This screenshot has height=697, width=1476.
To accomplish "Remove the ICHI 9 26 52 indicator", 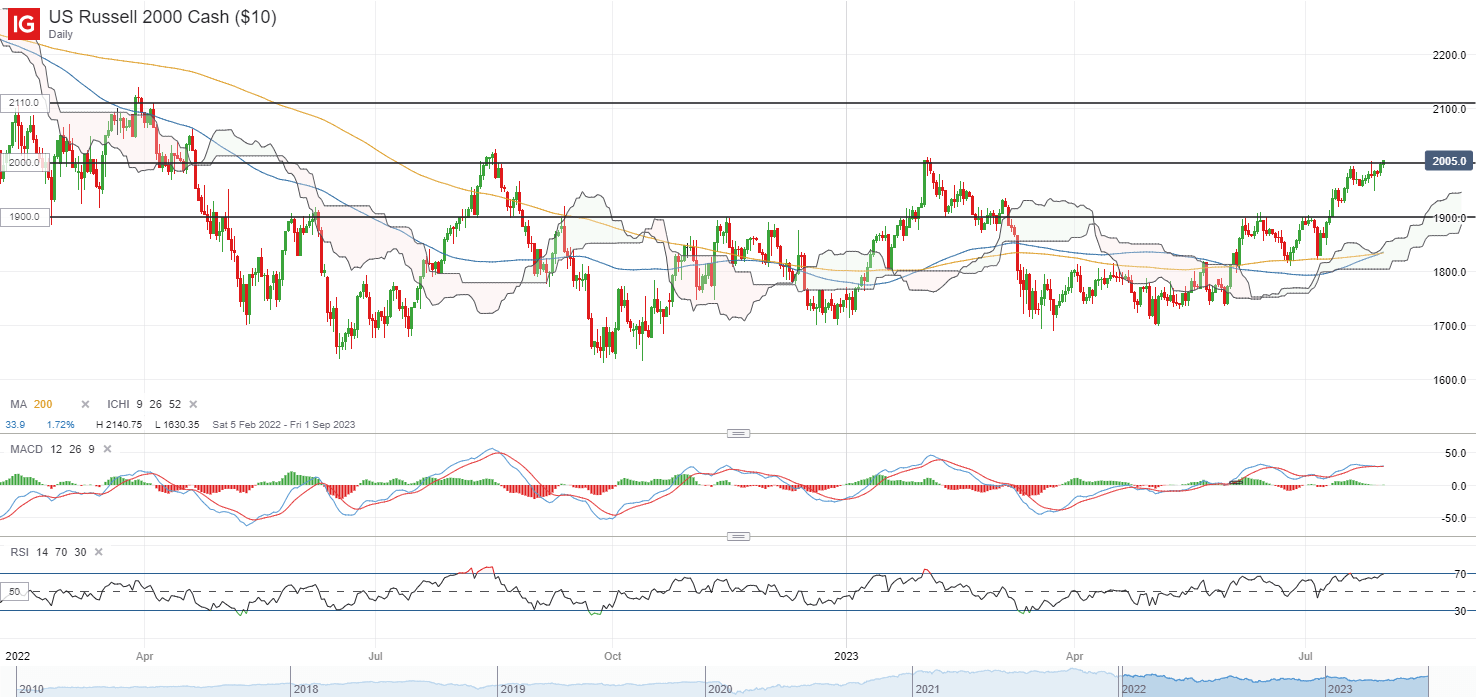I will pyautogui.click(x=192, y=404).
